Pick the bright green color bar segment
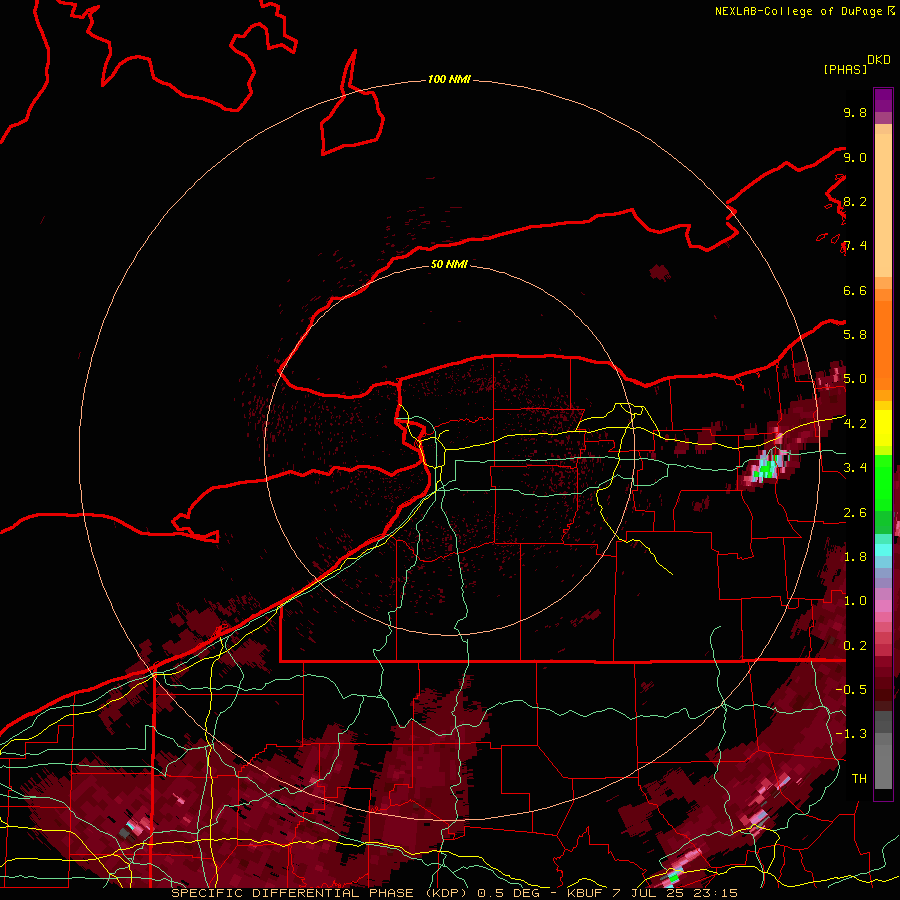Screen dimensions: 900x900 [883, 484]
